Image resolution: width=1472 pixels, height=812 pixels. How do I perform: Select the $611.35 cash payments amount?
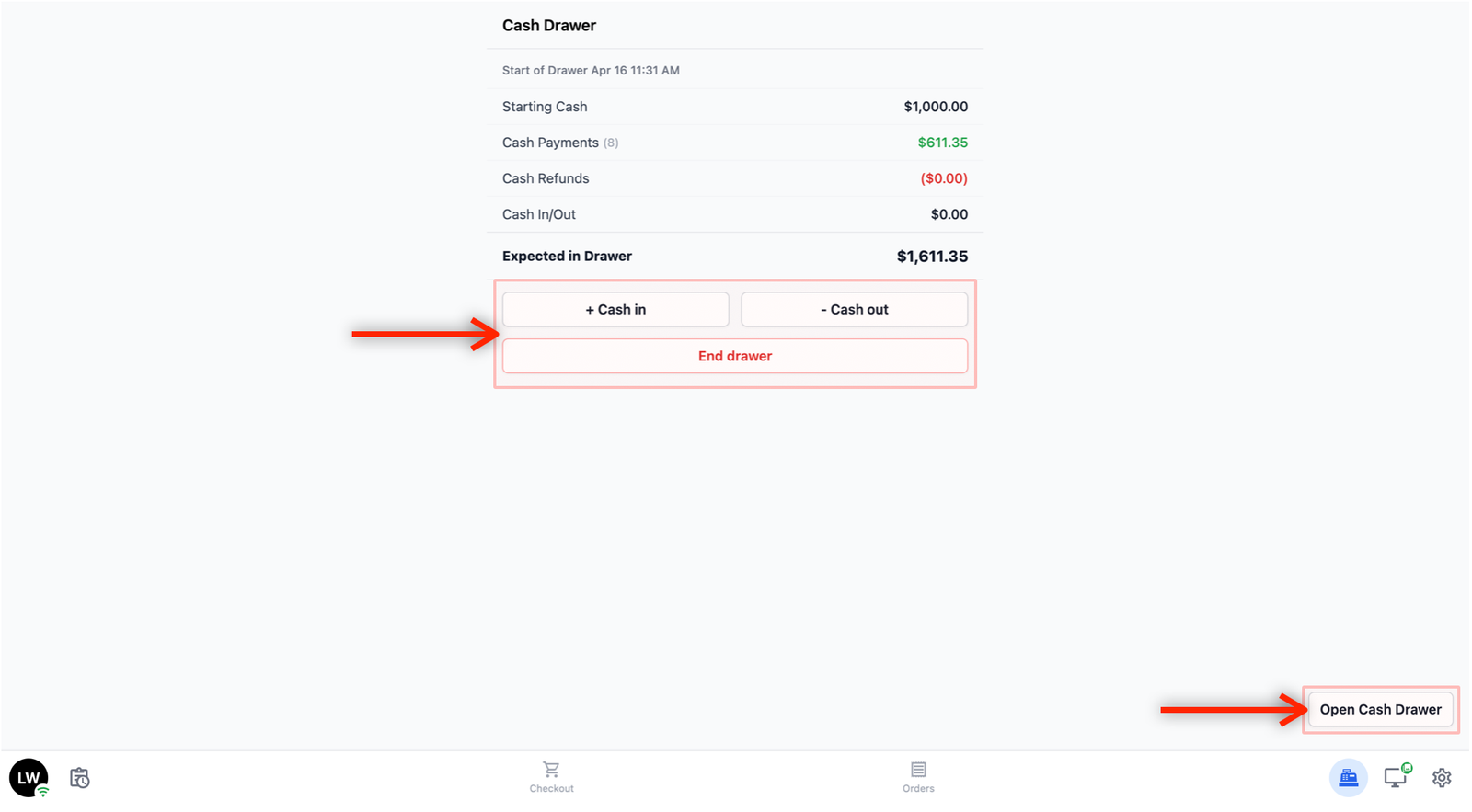point(942,143)
